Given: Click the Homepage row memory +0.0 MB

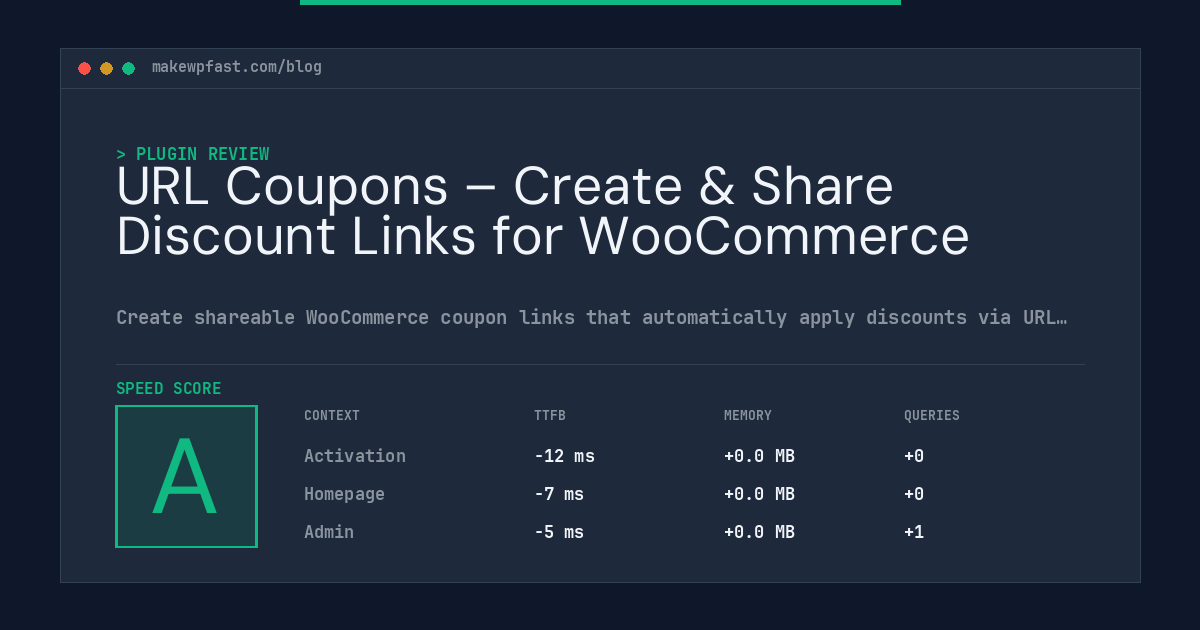Looking at the screenshot, I should tap(759, 494).
